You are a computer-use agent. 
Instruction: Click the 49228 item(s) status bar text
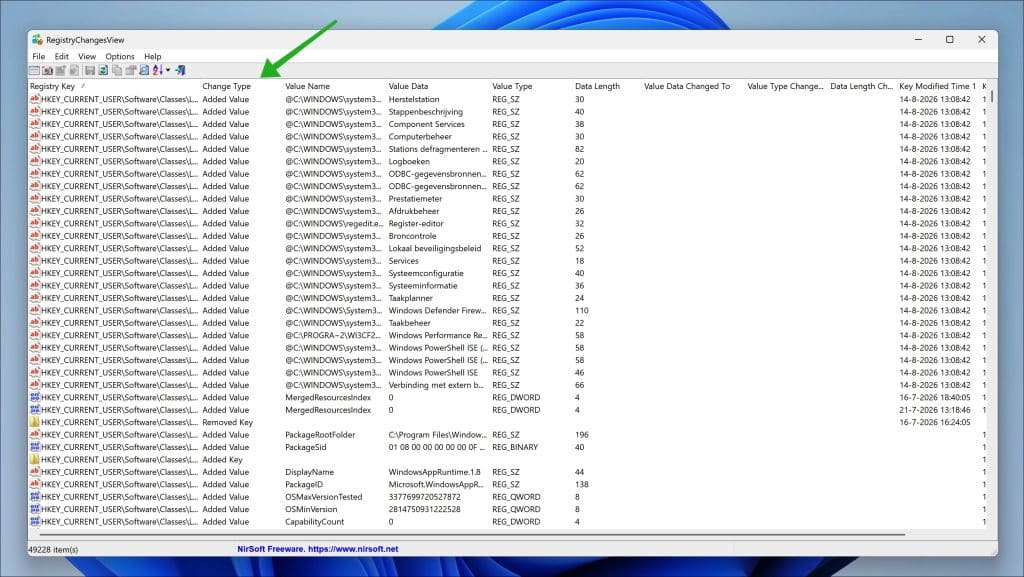pos(53,550)
